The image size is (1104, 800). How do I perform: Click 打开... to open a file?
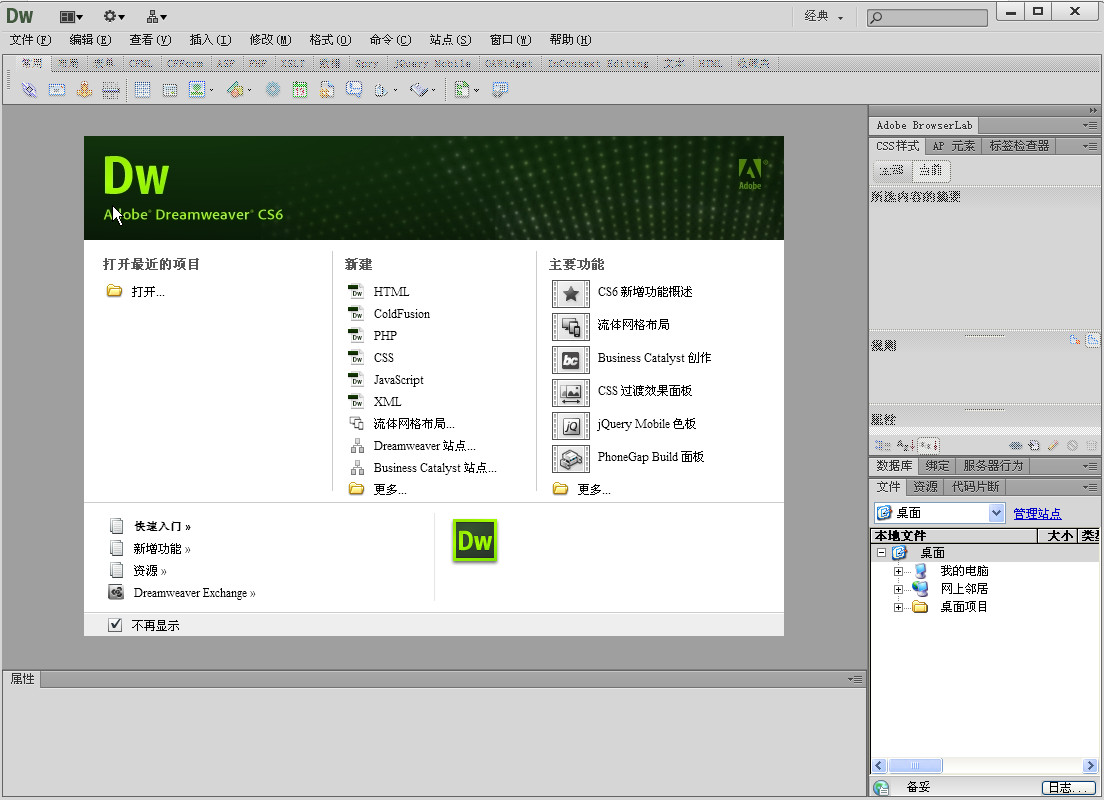point(148,292)
